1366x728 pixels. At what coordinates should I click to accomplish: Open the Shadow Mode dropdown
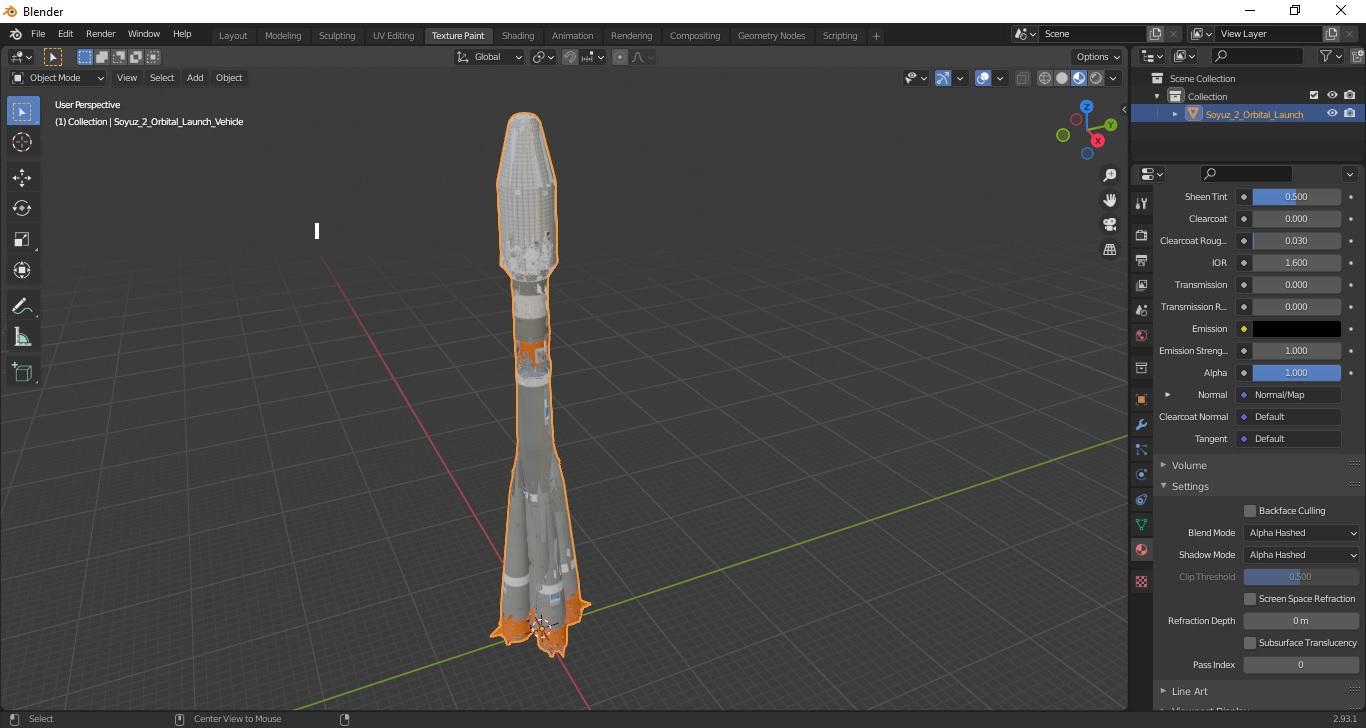(x=1302, y=555)
